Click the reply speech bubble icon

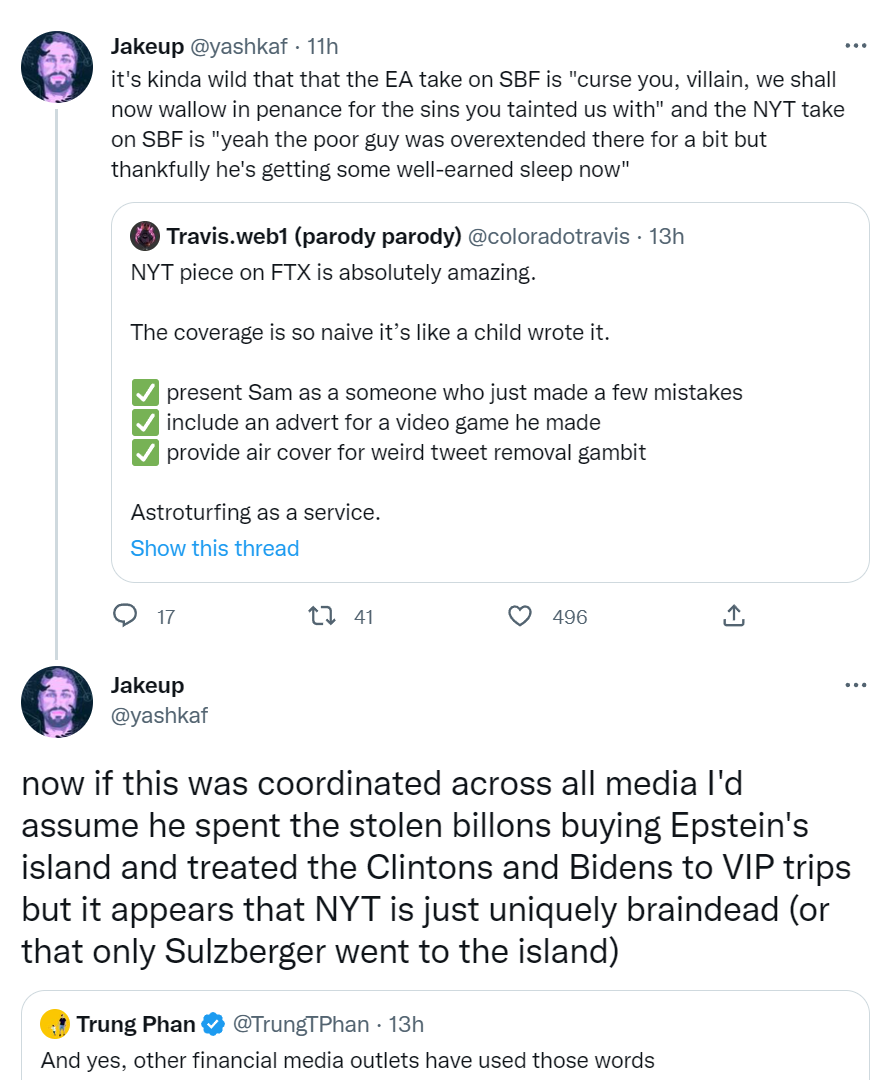[125, 616]
